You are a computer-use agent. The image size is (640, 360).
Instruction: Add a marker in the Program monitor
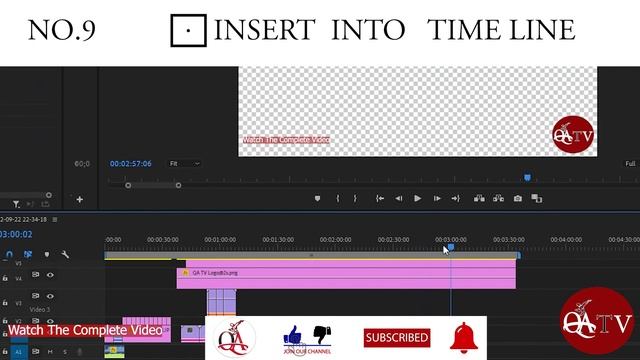pyautogui.click(x=317, y=198)
